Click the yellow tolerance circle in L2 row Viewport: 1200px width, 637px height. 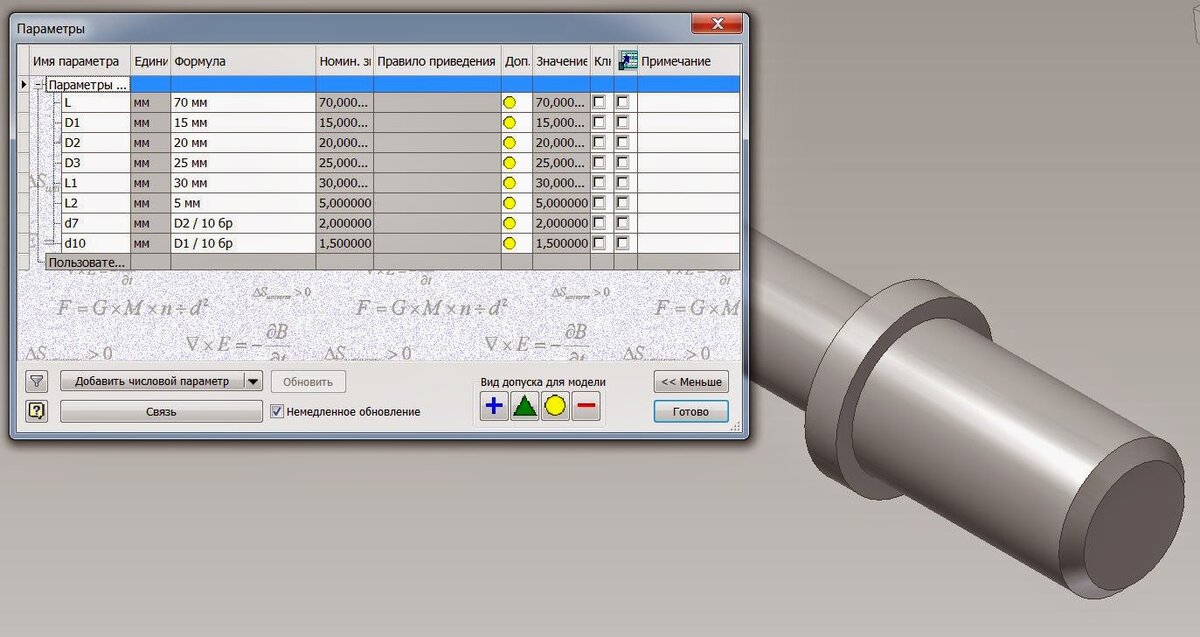[x=509, y=203]
